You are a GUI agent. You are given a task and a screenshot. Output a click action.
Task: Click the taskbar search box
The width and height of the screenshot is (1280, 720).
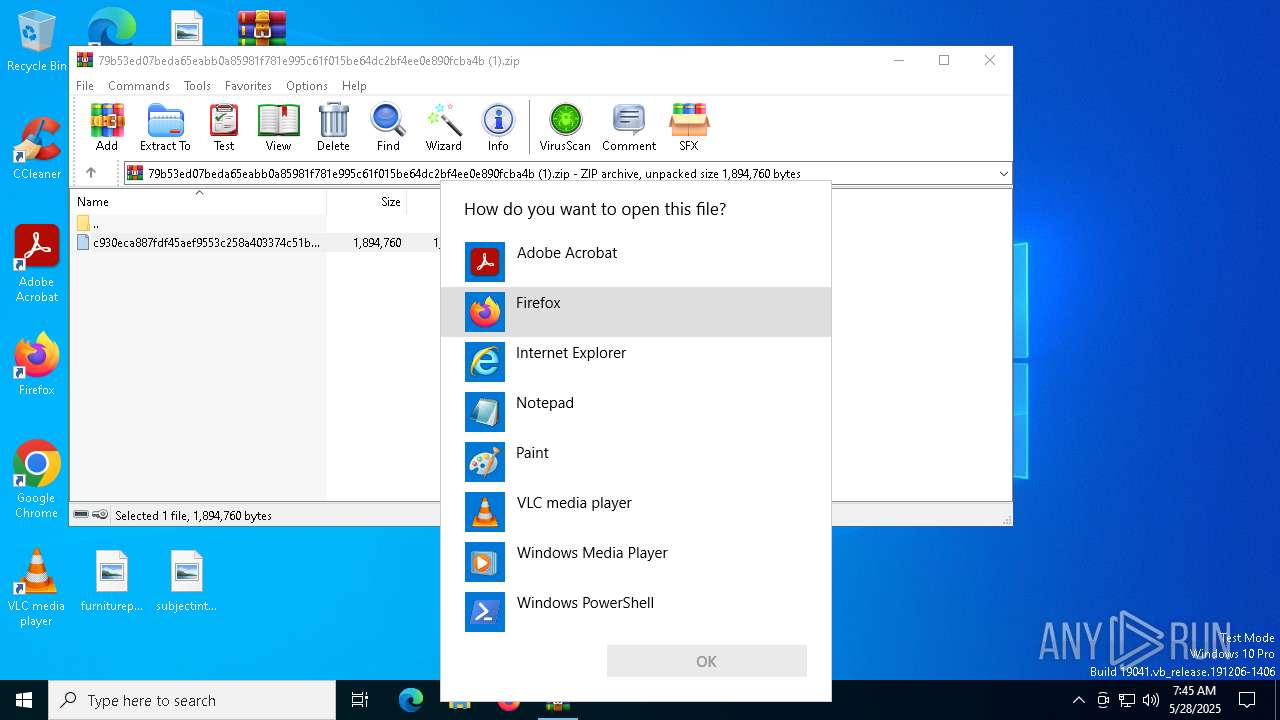pos(192,700)
